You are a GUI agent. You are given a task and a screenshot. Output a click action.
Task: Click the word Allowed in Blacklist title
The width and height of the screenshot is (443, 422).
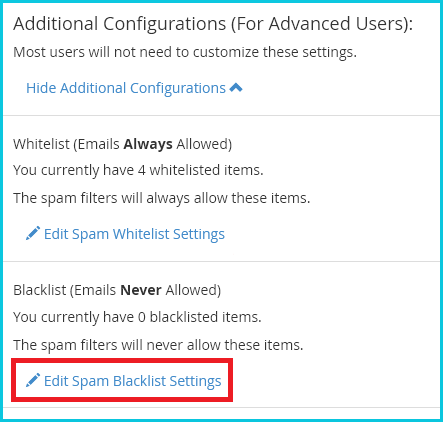[x=193, y=290]
